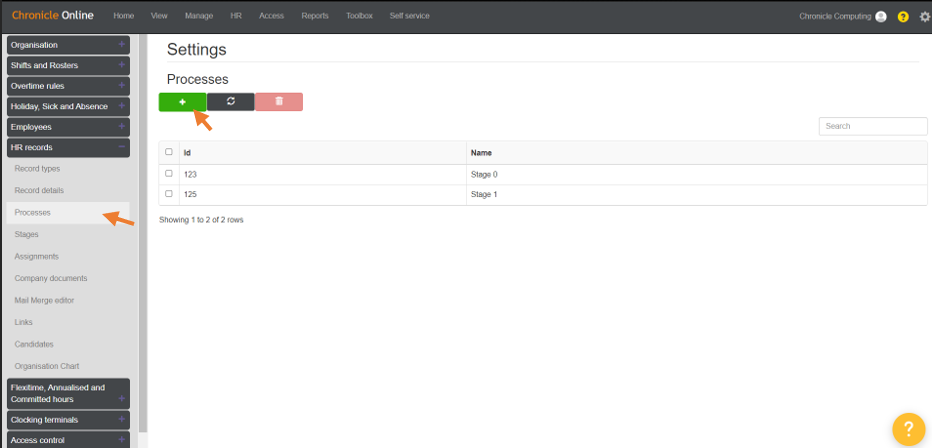Open the Home menu
The image size is (932, 448).
coord(124,16)
